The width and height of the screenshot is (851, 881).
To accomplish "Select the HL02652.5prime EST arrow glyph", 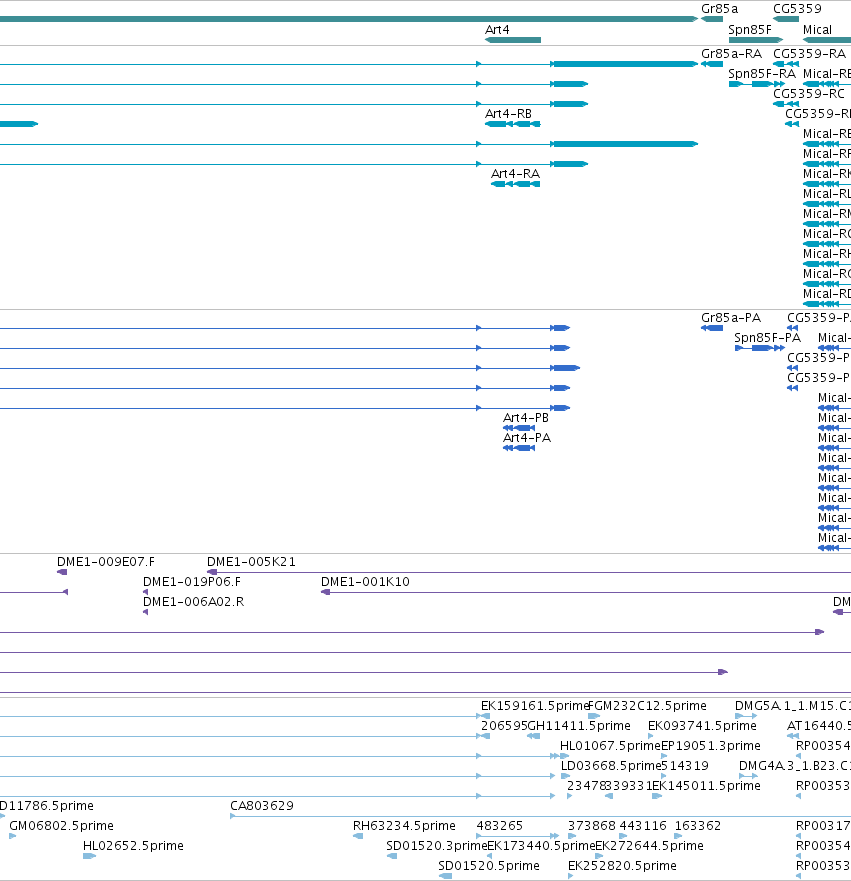I will (89, 856).
